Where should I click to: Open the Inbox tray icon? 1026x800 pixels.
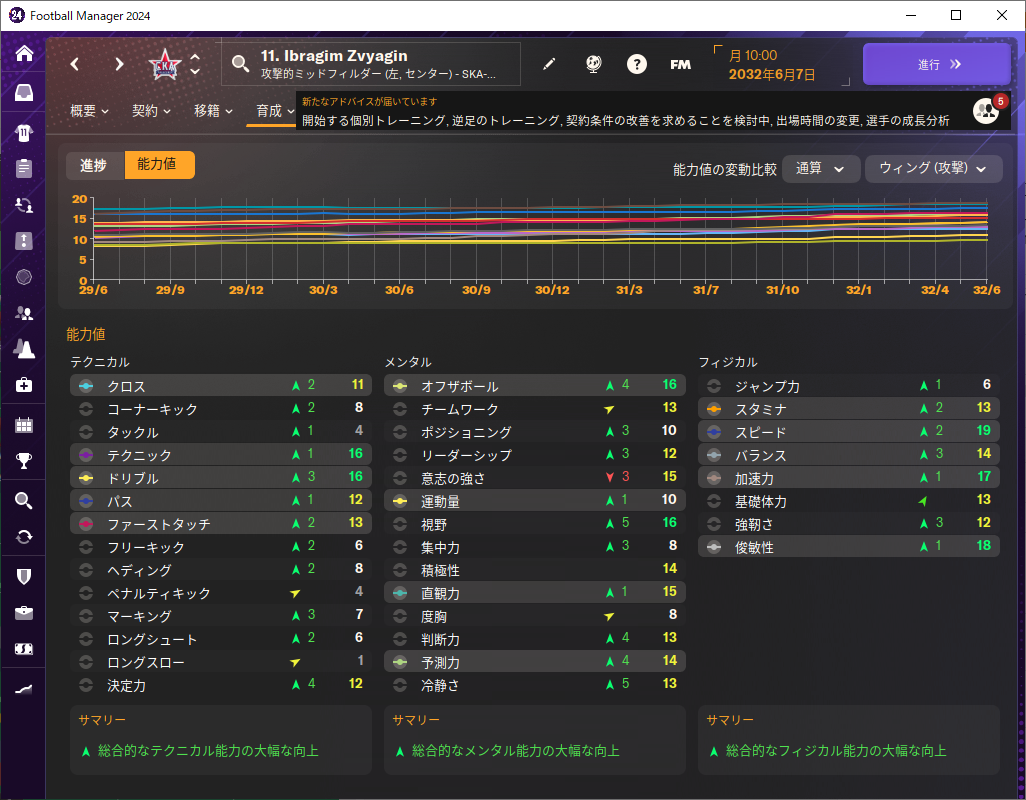[24, 93]
